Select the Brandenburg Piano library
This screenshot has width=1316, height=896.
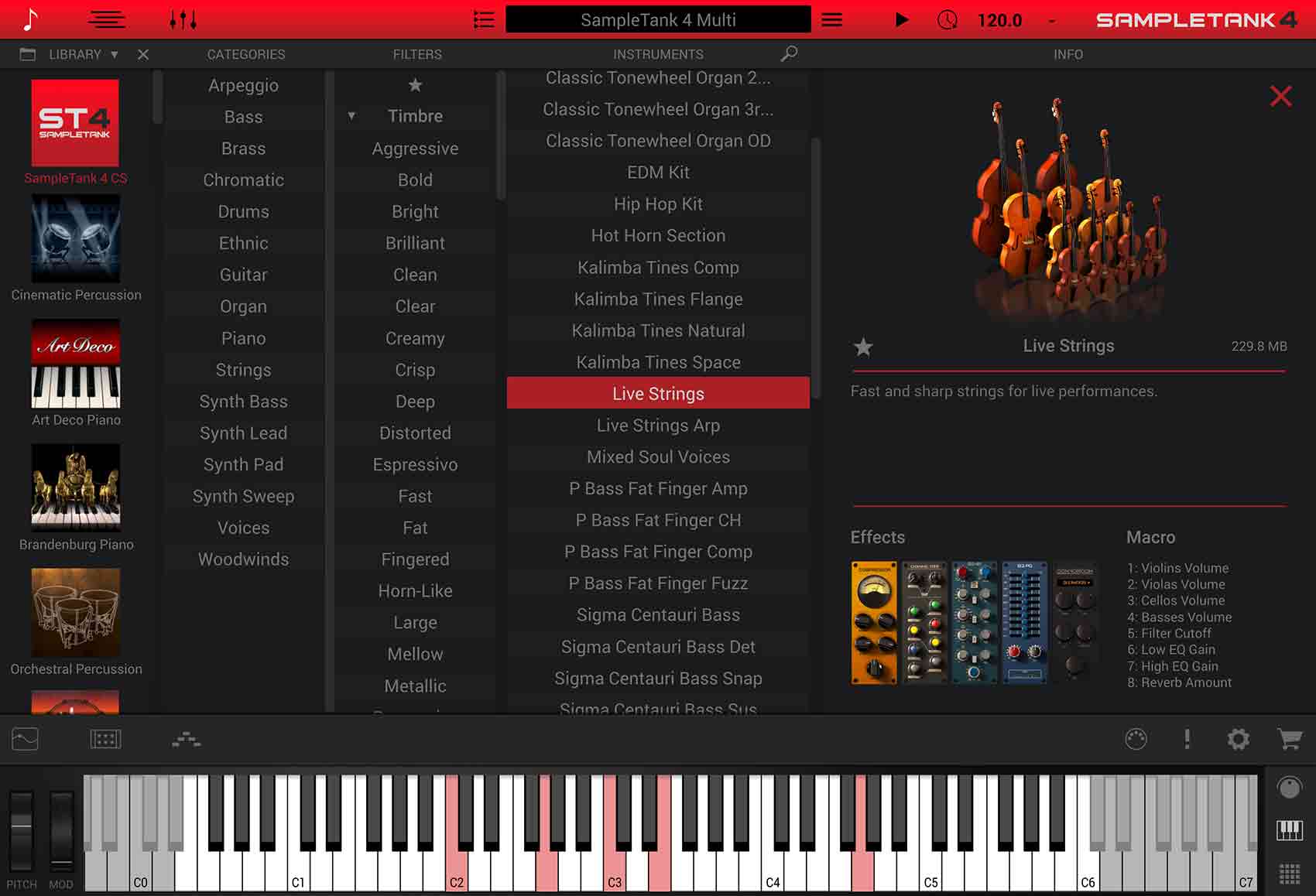pyautogui.click(x=75, y=487)
